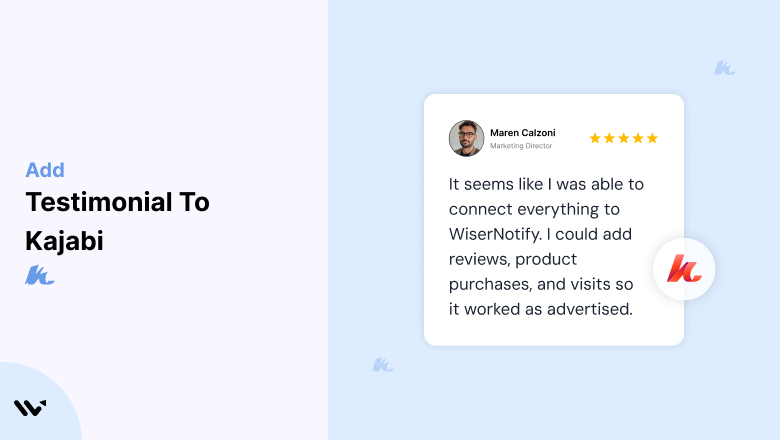
Task: Click the first gold rating star
Action: [x=595, y=138]
